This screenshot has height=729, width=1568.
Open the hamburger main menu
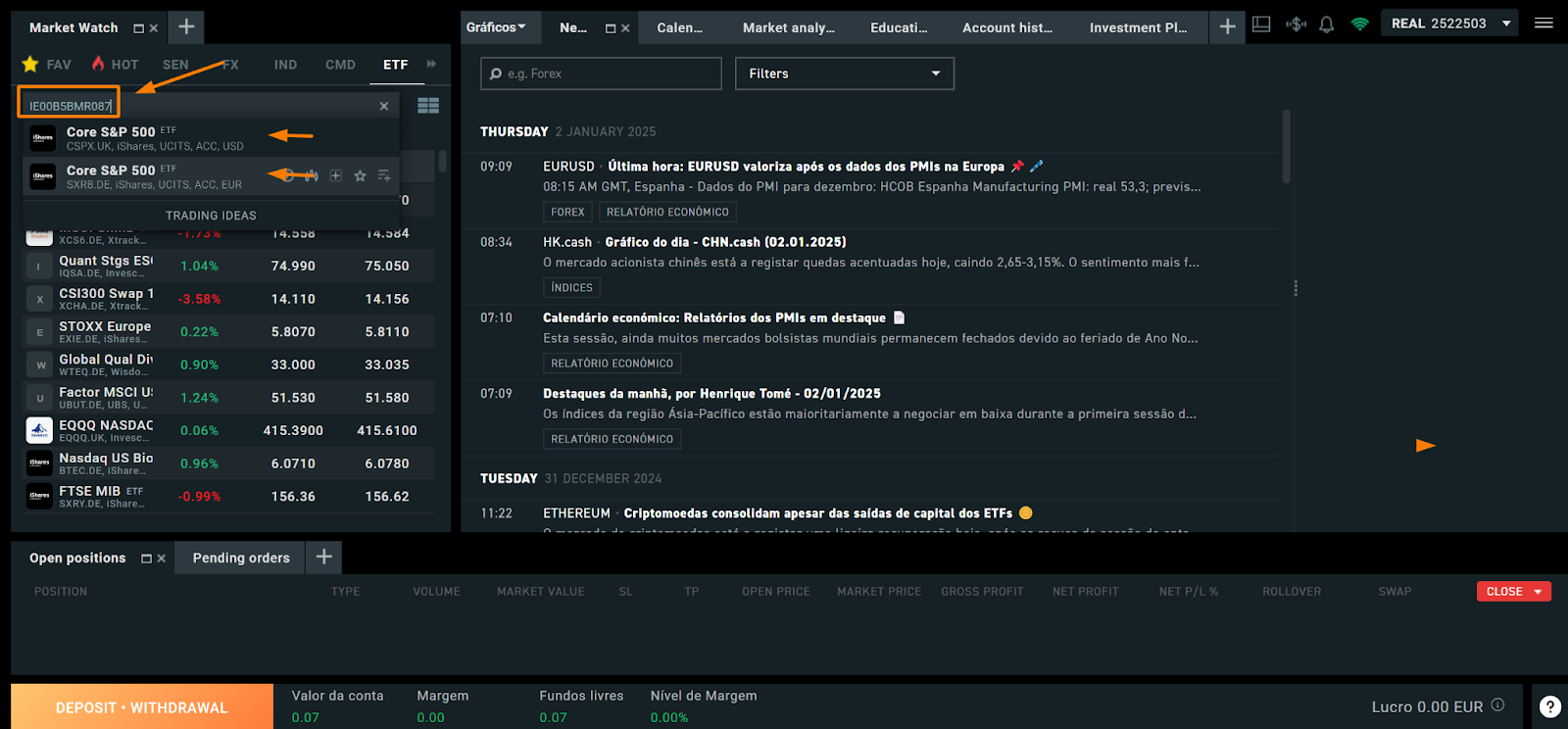click(1543, 23)
